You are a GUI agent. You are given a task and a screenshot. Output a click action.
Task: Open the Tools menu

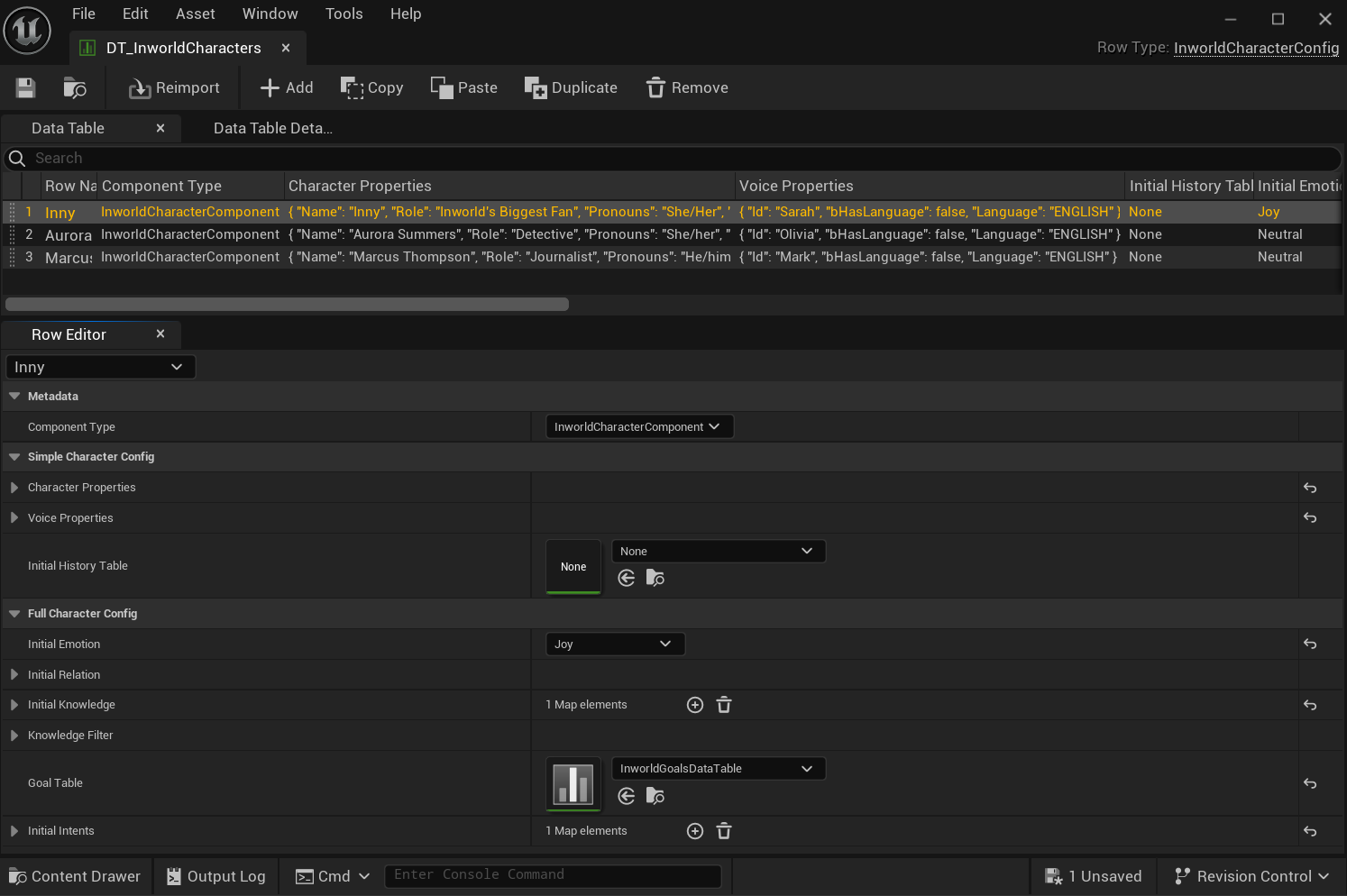point(344,14)
